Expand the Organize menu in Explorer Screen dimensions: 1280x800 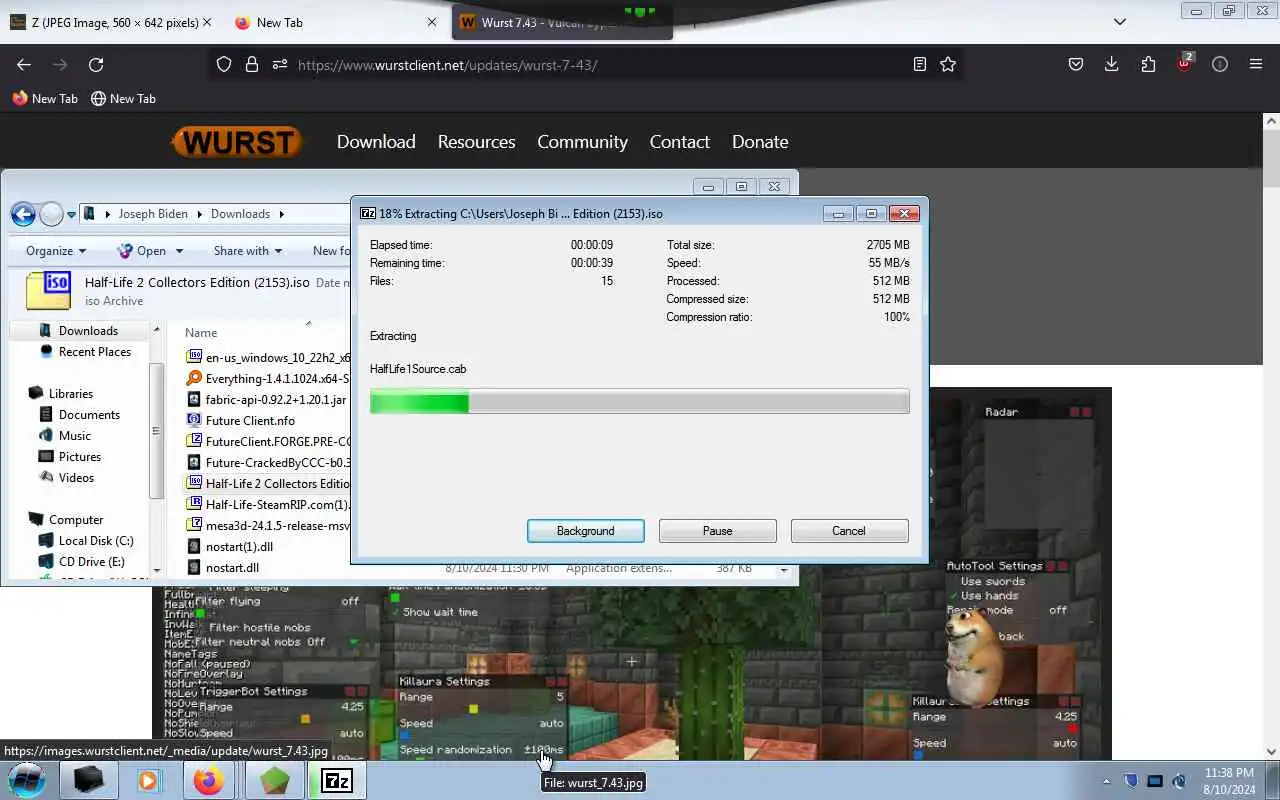(56, 251)
